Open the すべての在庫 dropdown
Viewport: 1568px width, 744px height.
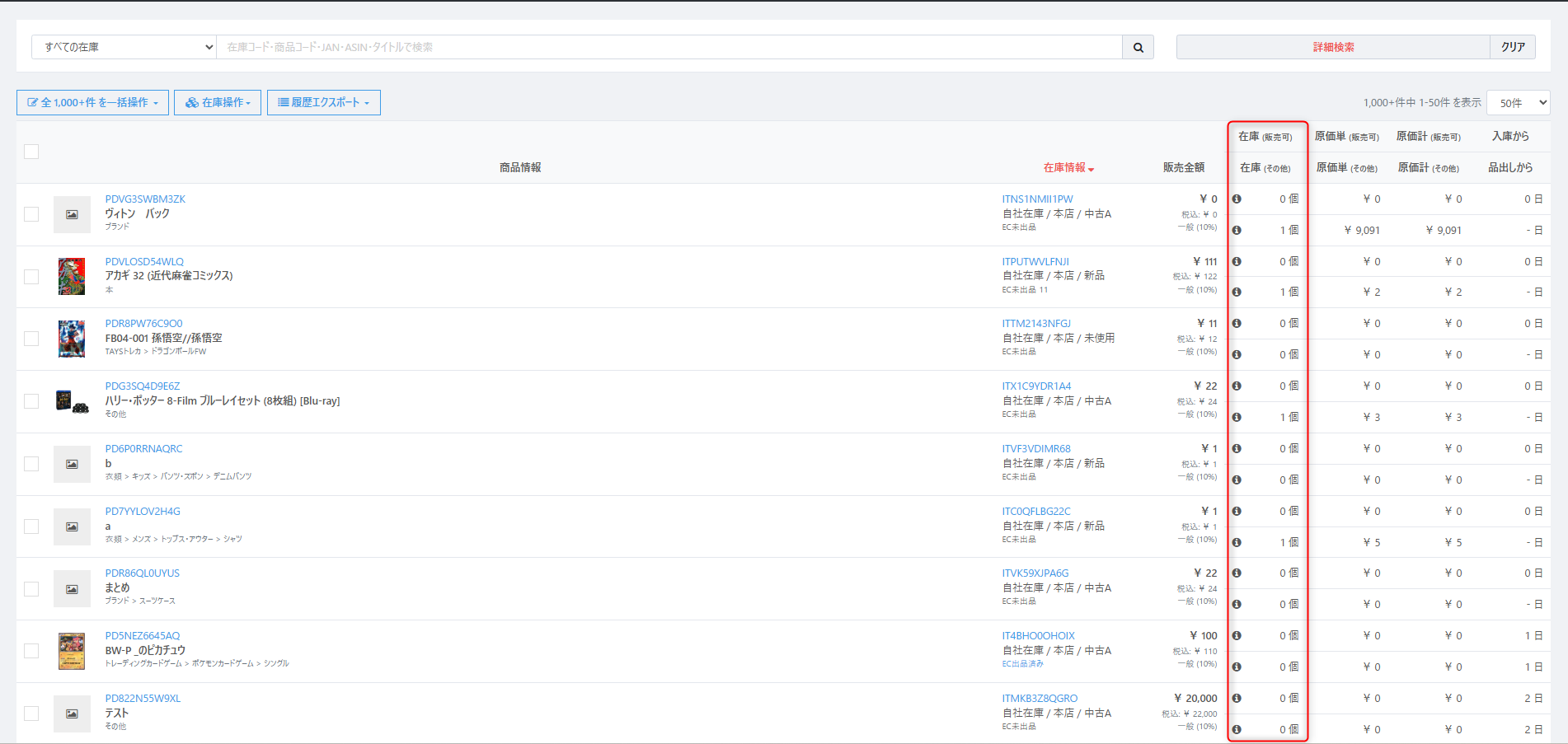[x=124, y=48]
